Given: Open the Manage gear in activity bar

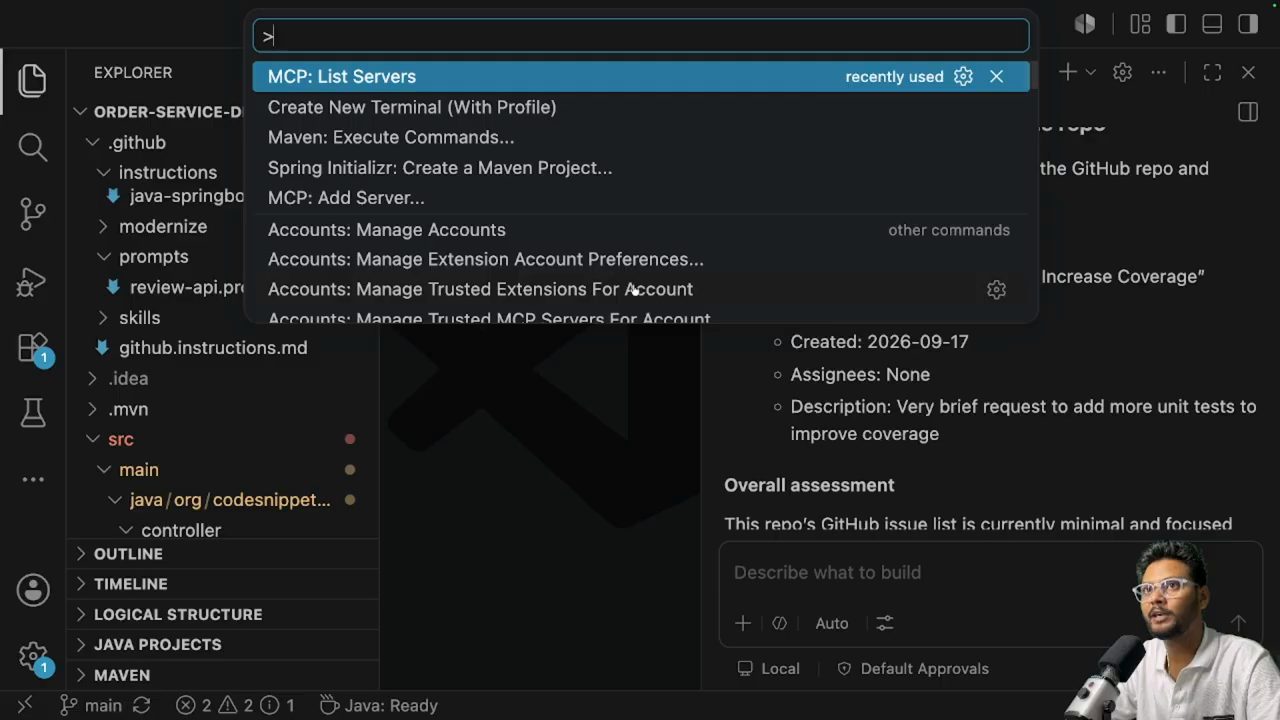Looking at the screenshot, I should (x=32, y=657).
